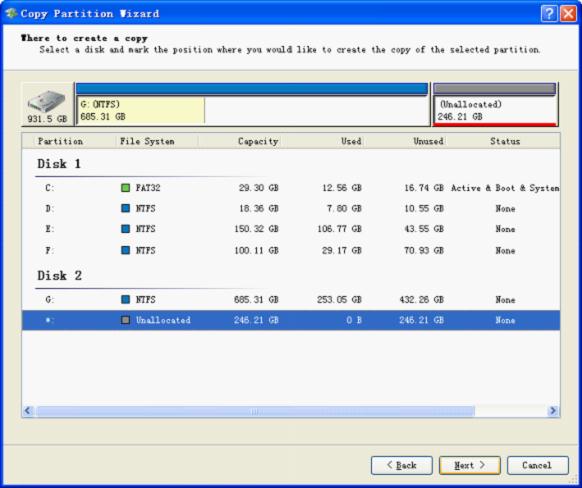Click the blue NTFS icon for D:
The width and height of the screenshot is (582, 488).
[125, 208]
